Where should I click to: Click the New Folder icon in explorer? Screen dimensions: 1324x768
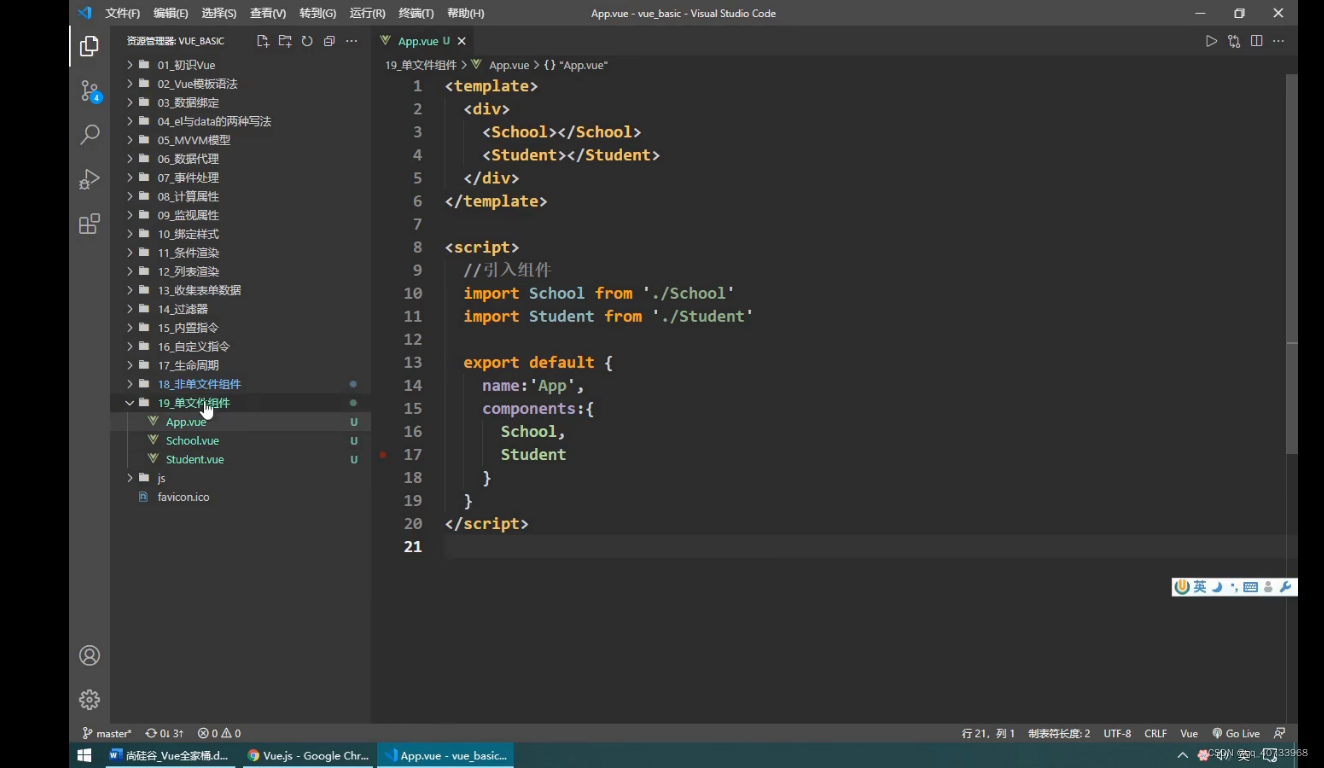click(285, 41)
